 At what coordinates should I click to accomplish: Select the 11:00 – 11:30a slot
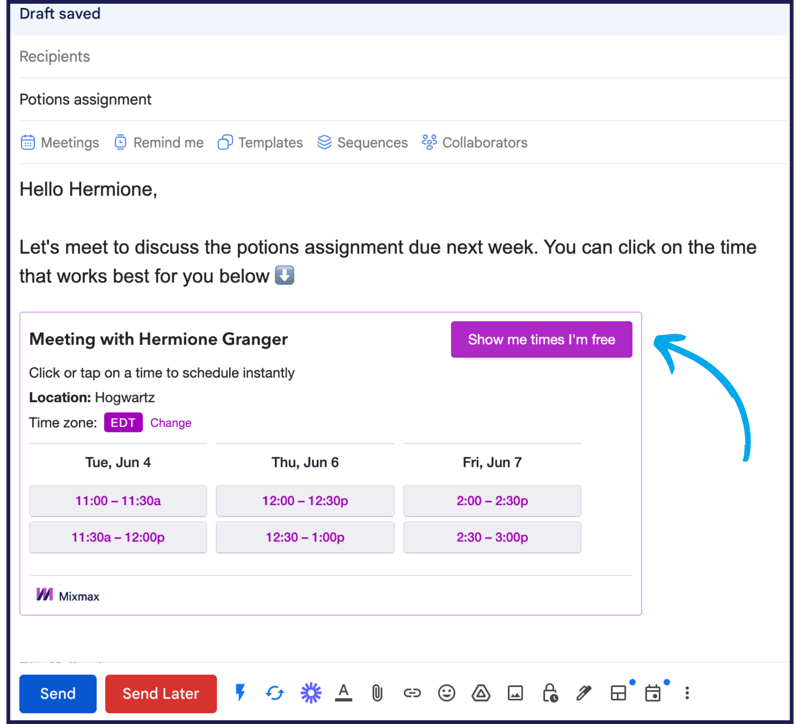(118, 501)
